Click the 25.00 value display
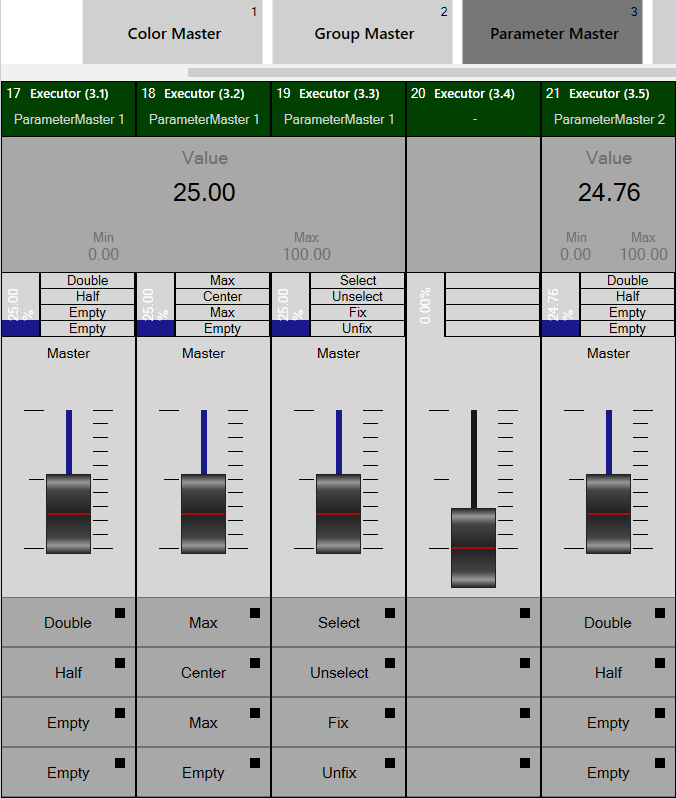Image resolution: width=676 pixels, height=798 pixels. pos(204,192)
